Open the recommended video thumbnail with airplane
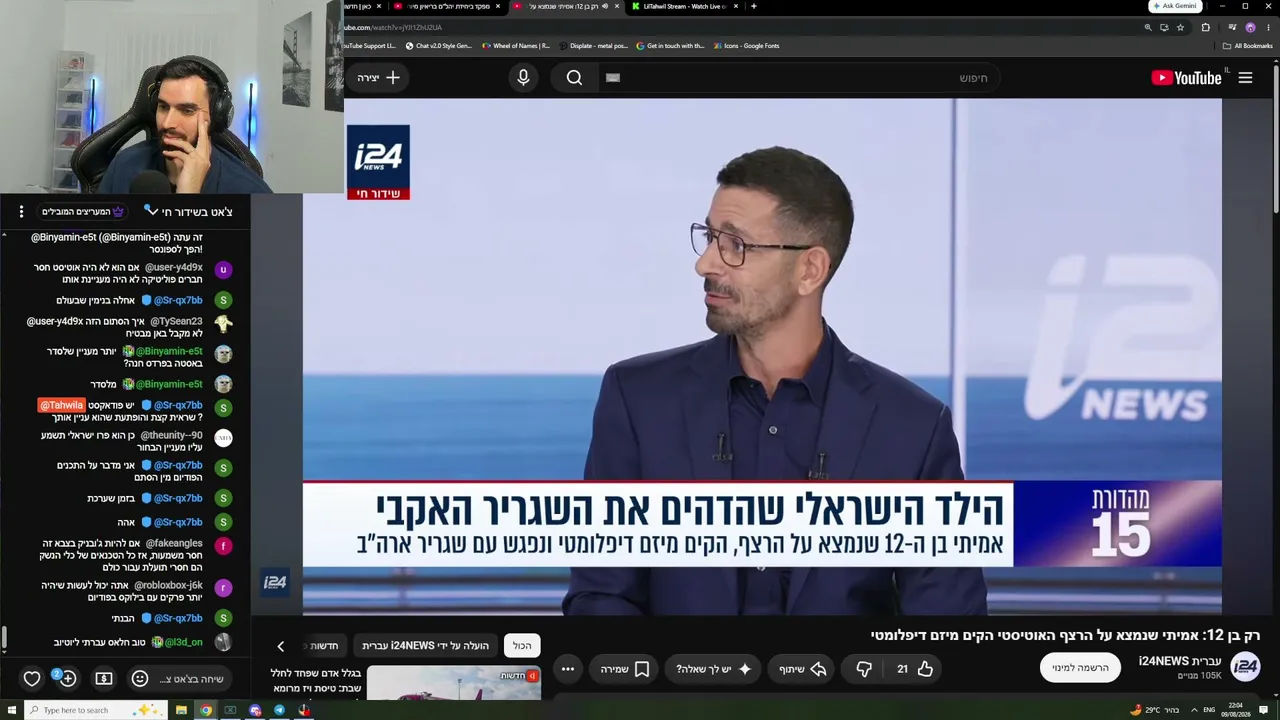 pyautogui.click(x=454, y=683)
